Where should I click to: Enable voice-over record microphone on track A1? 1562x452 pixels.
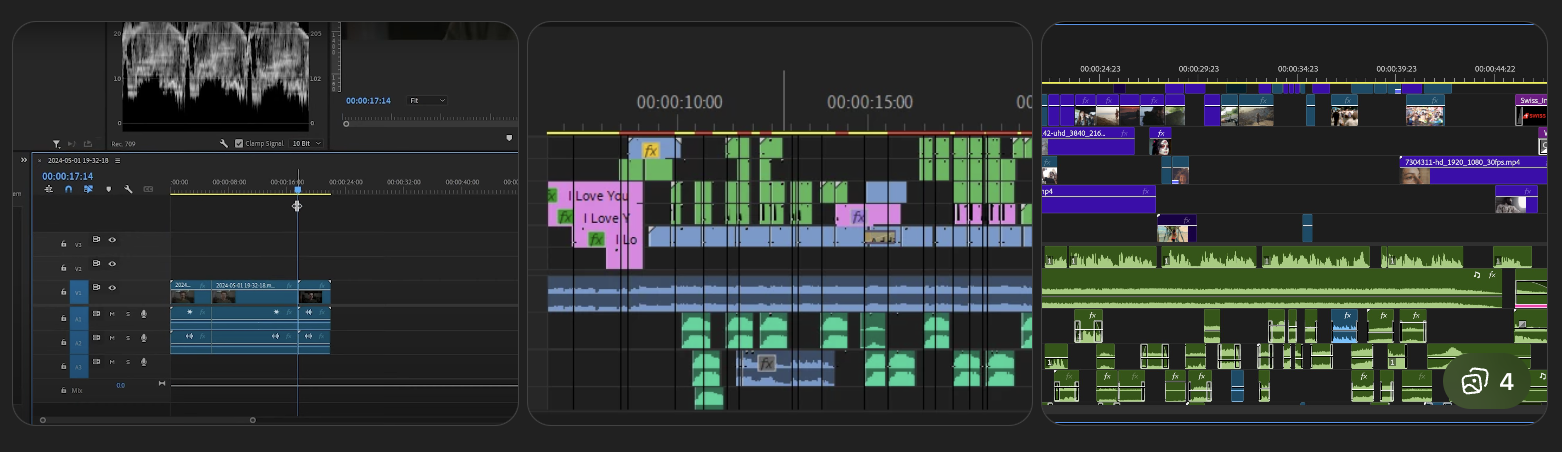[144, 314]
